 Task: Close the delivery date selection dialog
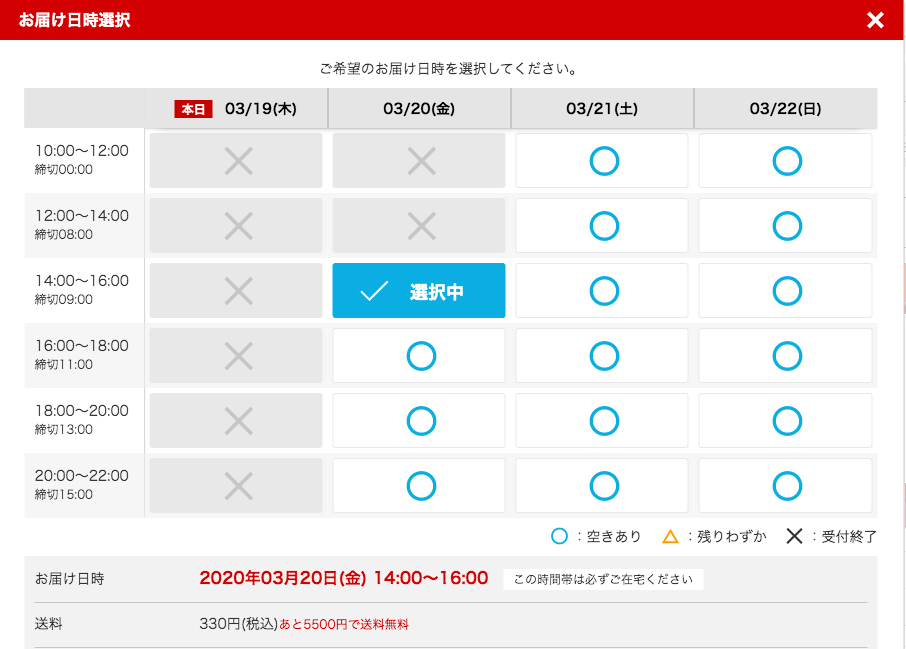875,20
